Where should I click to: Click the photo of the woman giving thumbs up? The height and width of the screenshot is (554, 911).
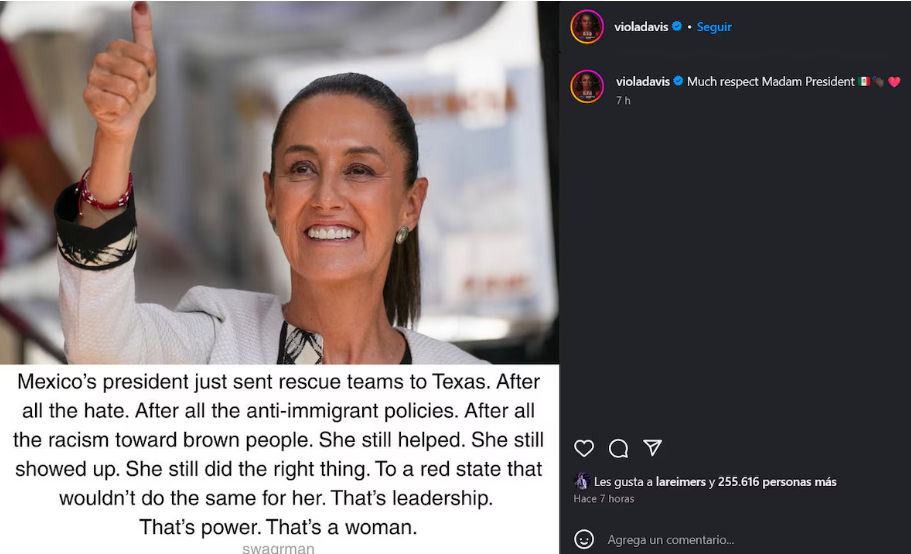click(279, 182)
